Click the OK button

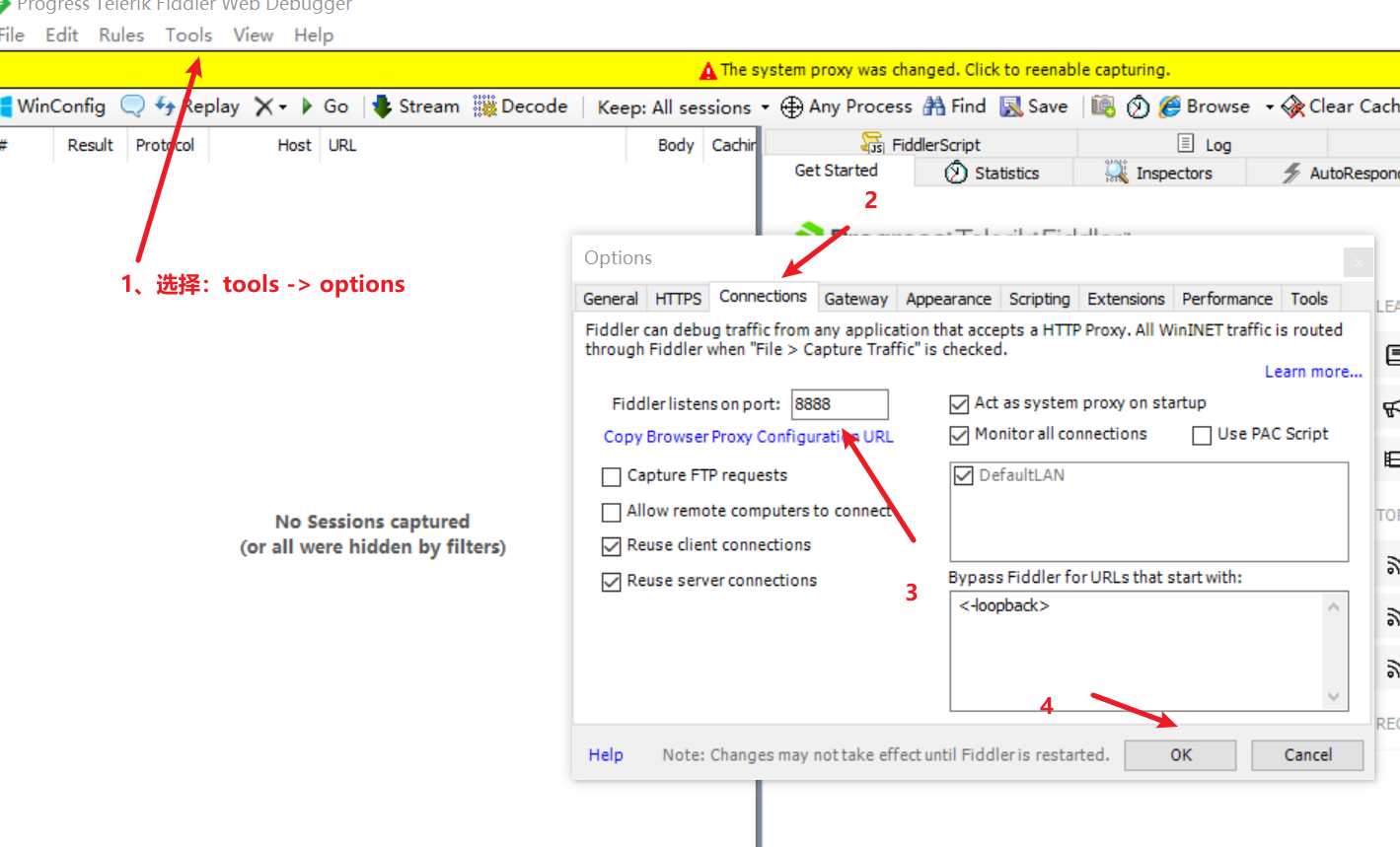click(1180, 755)
